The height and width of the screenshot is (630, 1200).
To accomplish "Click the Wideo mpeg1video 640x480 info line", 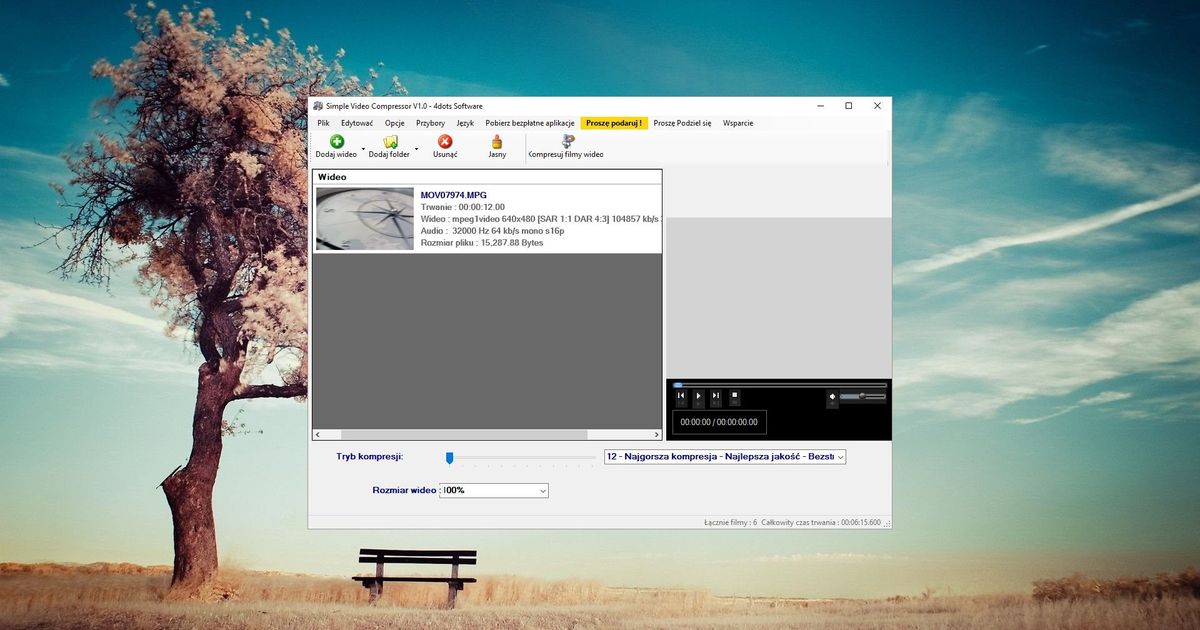I will (x=540, y=219).
